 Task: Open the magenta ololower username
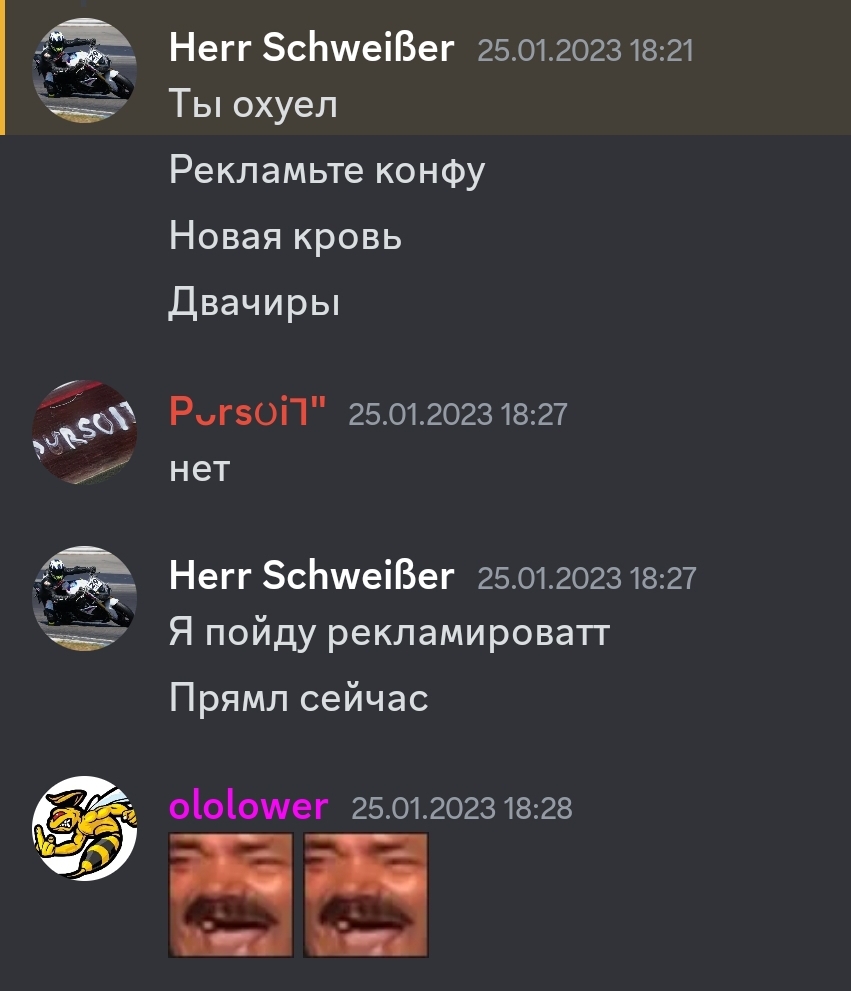click(x=248, y=806)
